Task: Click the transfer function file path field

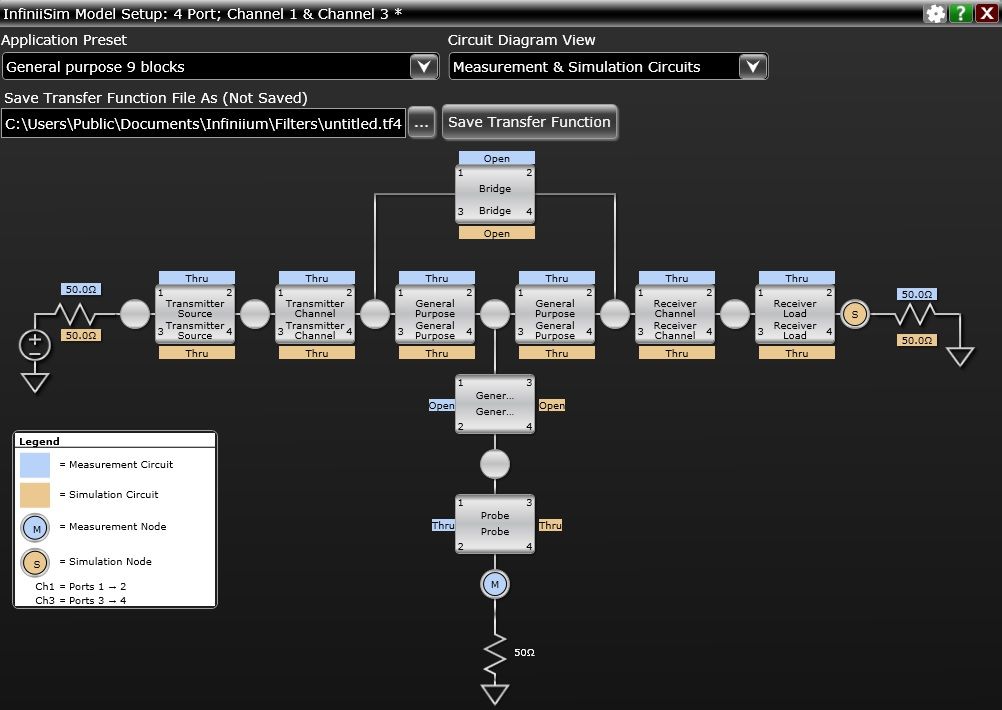Action: tap(204, 123)
